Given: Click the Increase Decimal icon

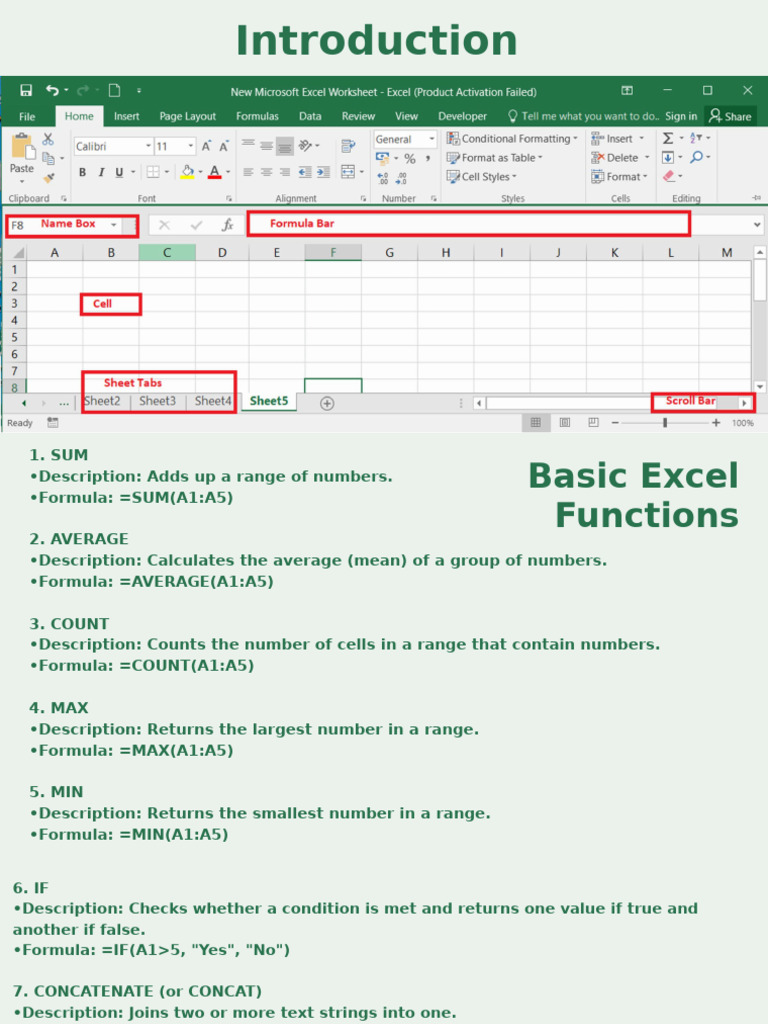Looking at the screenshot, I should (383, 178).
